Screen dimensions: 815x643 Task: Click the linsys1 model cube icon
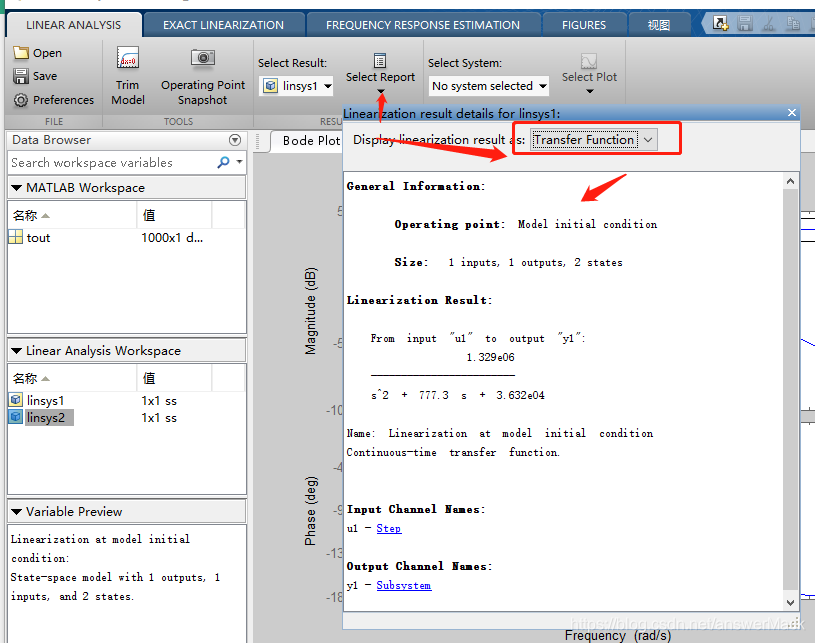(x=16, y=400)
